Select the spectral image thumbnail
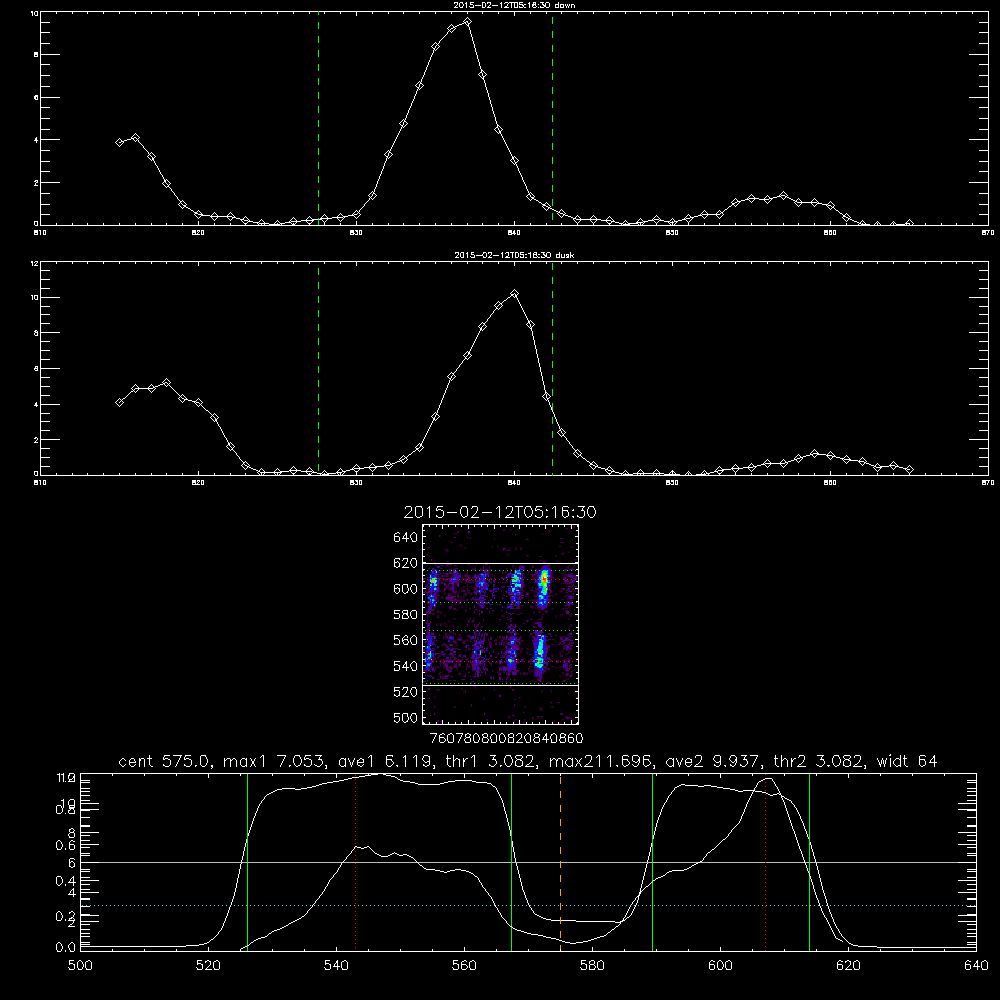Viewport: 1000px width, 1000px height. [501, 624]
